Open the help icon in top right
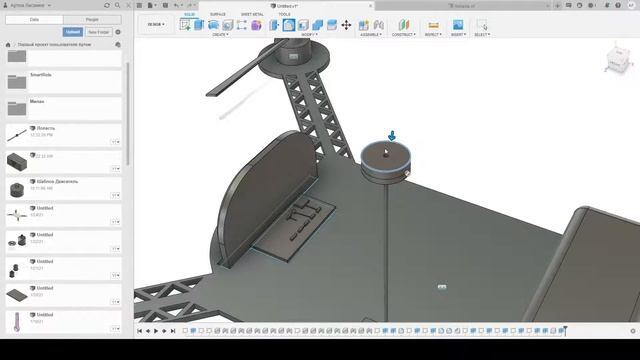 618,5
